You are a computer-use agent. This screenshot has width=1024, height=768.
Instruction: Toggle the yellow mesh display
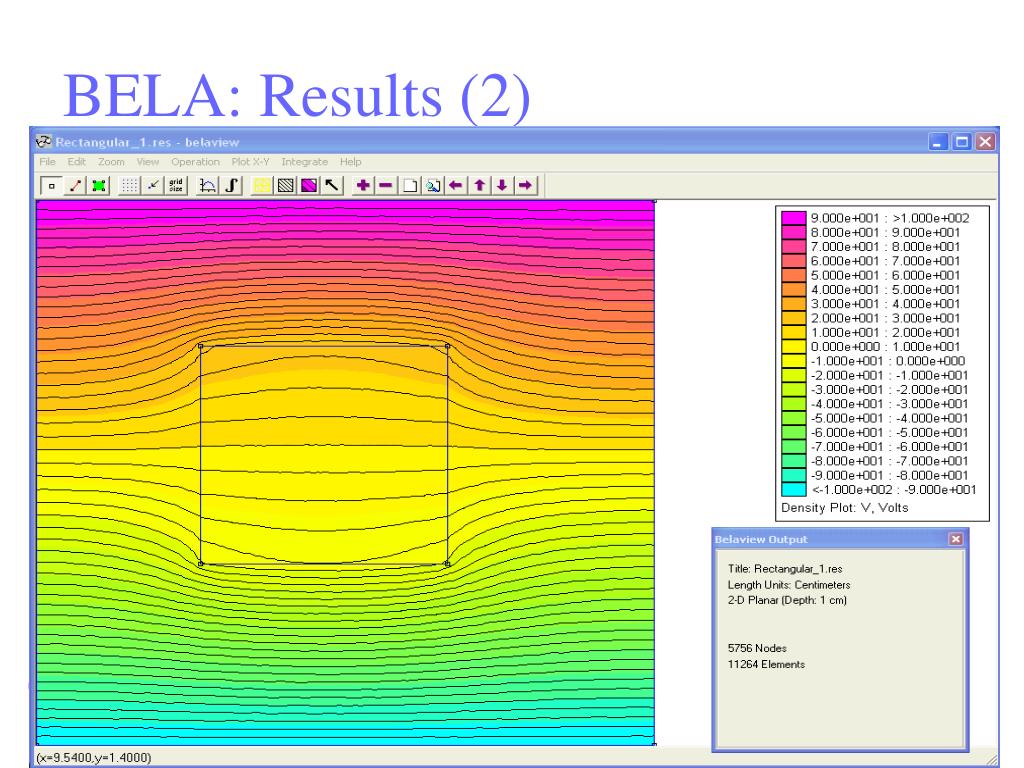point(261,186)
